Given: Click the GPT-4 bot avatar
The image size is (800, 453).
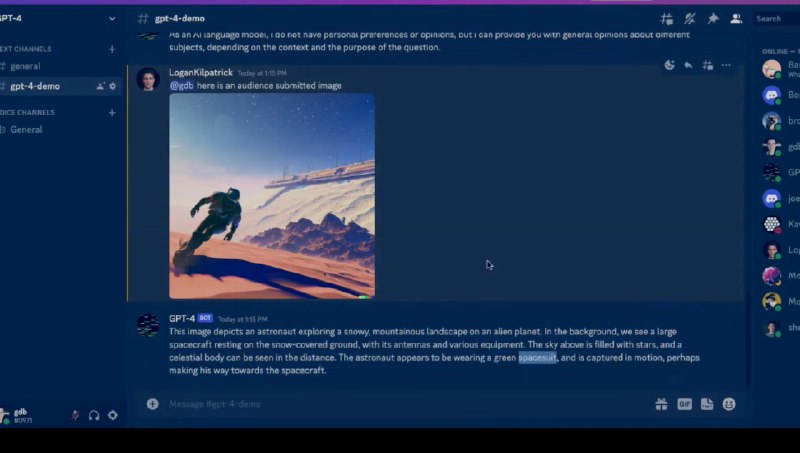Looking at the screenshot, I should (148, 325).
